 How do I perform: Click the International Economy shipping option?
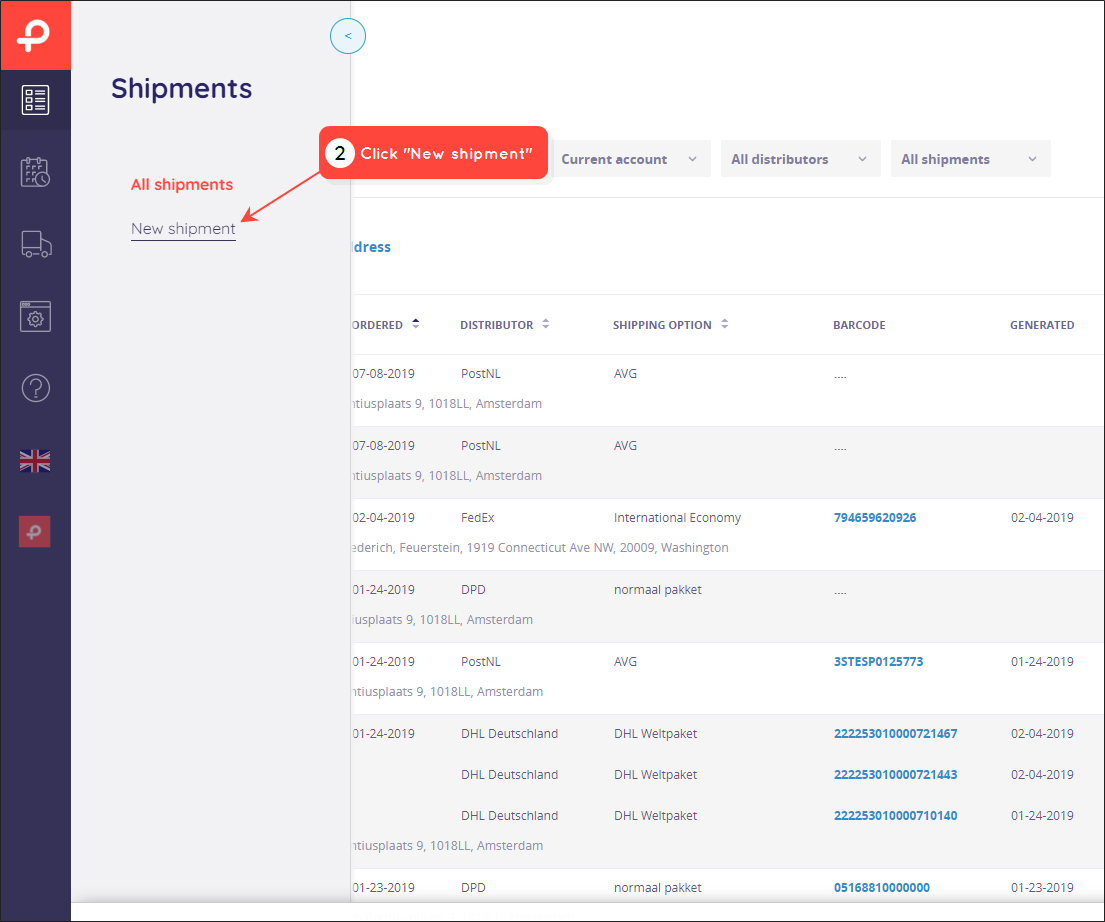pyautogui.click(x=677, y=517)
